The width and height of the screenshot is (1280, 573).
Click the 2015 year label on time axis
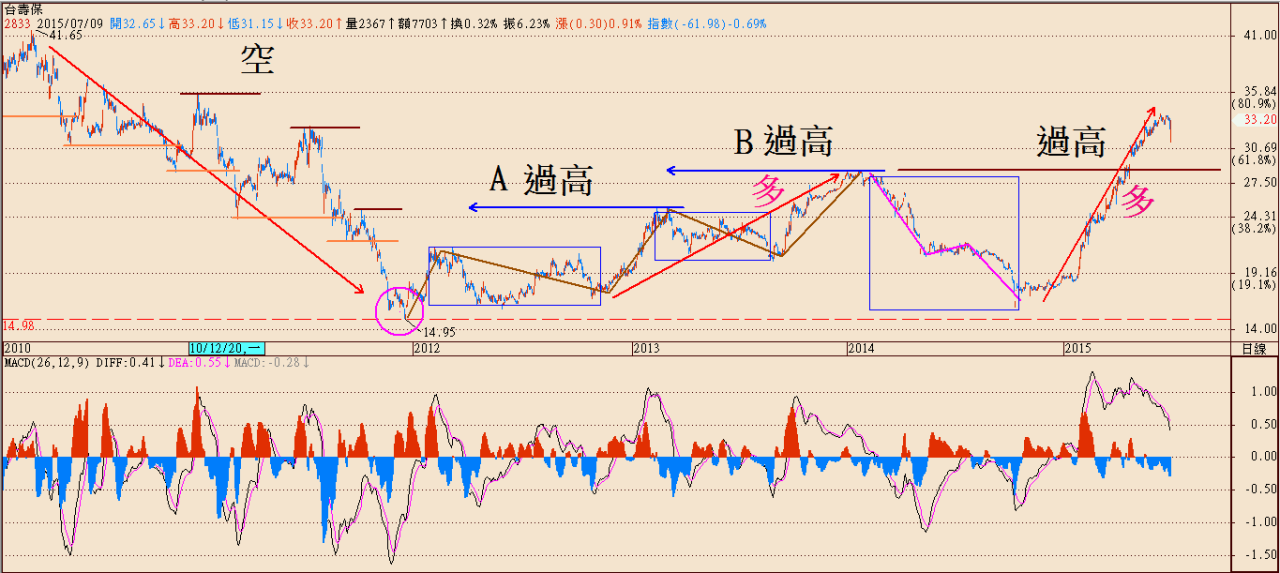1077,348
